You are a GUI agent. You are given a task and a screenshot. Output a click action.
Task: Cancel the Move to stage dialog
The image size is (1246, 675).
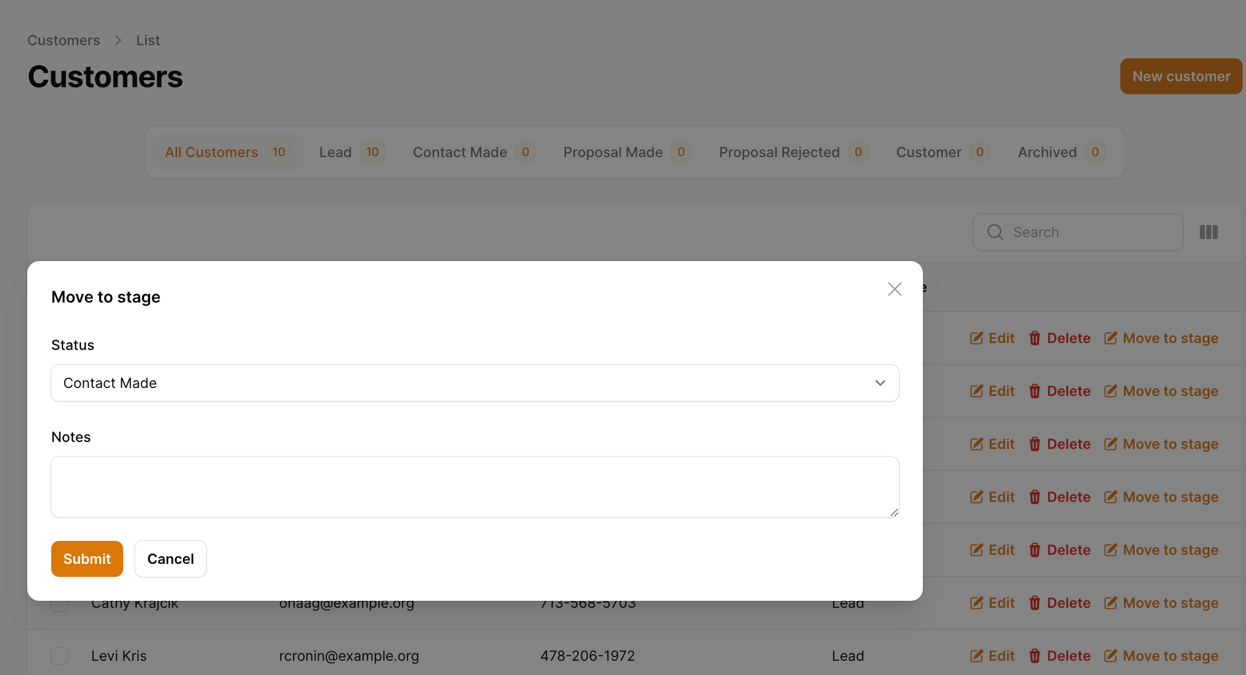click(170, 559)
